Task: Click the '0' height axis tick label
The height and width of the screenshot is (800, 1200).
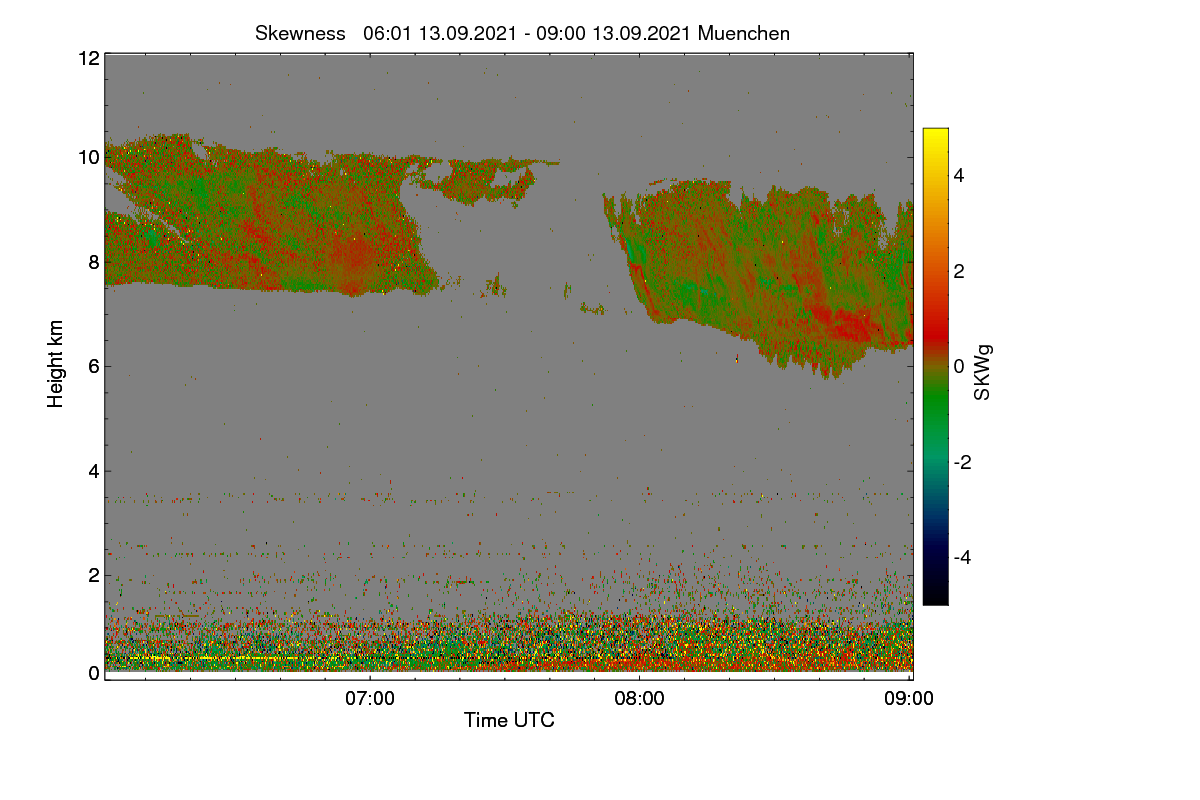Action: (x=94, y=673)
